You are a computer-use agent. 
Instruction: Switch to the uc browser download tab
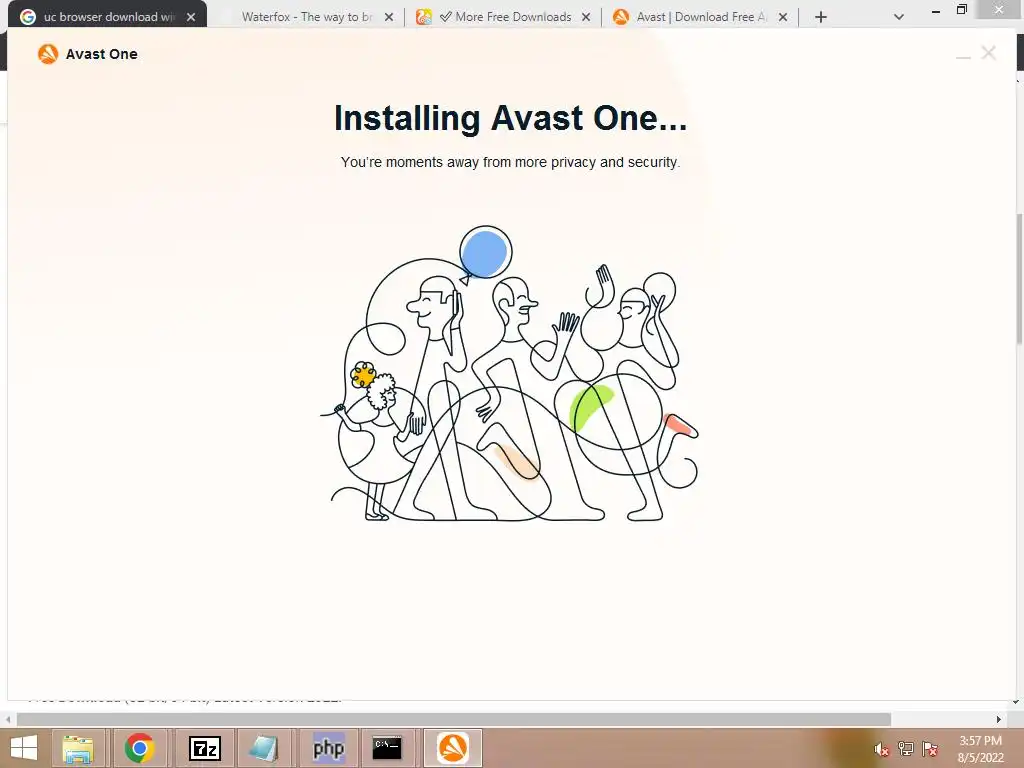(108, 17)
